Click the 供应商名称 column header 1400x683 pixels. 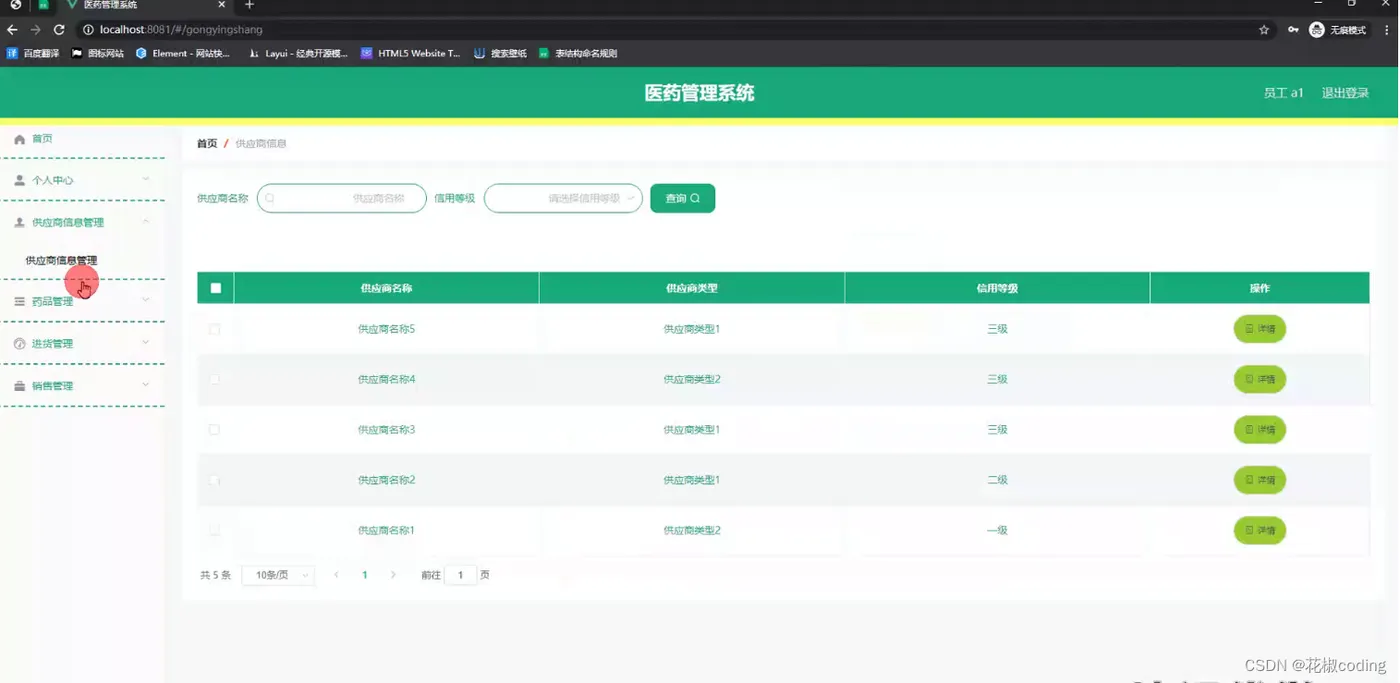(x=386, y=288)
